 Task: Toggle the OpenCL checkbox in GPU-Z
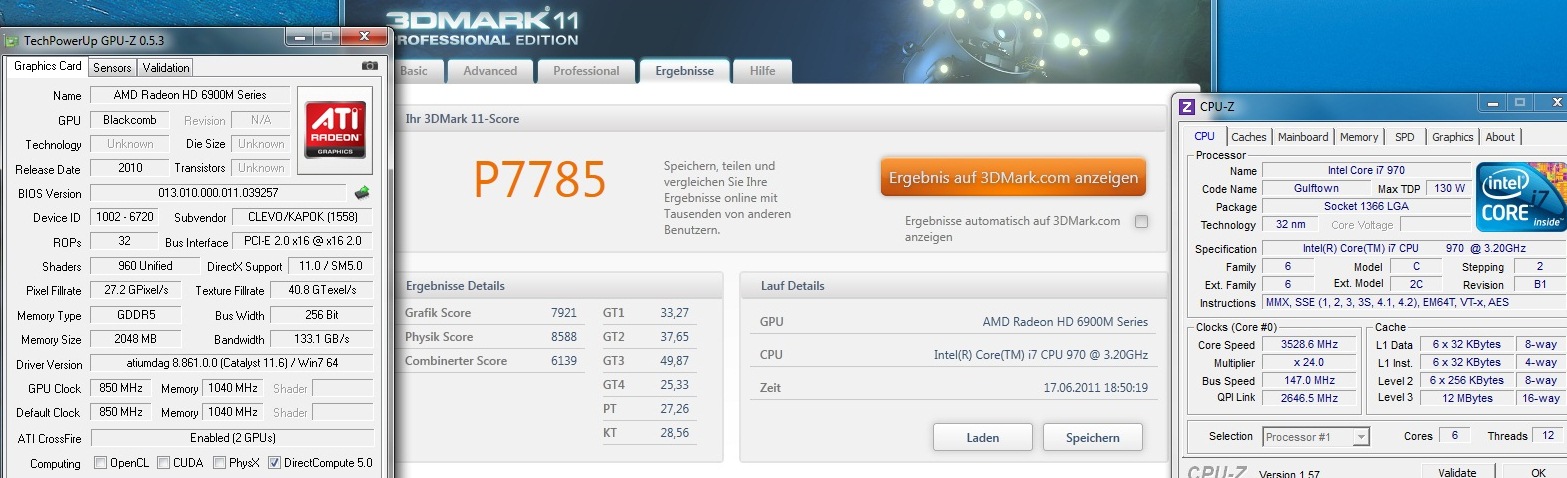tap(100, 463)
